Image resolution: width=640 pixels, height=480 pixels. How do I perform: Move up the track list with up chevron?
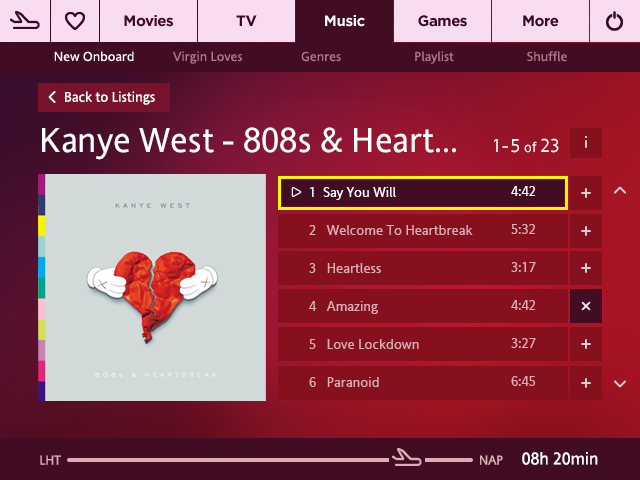coord(620,191)
